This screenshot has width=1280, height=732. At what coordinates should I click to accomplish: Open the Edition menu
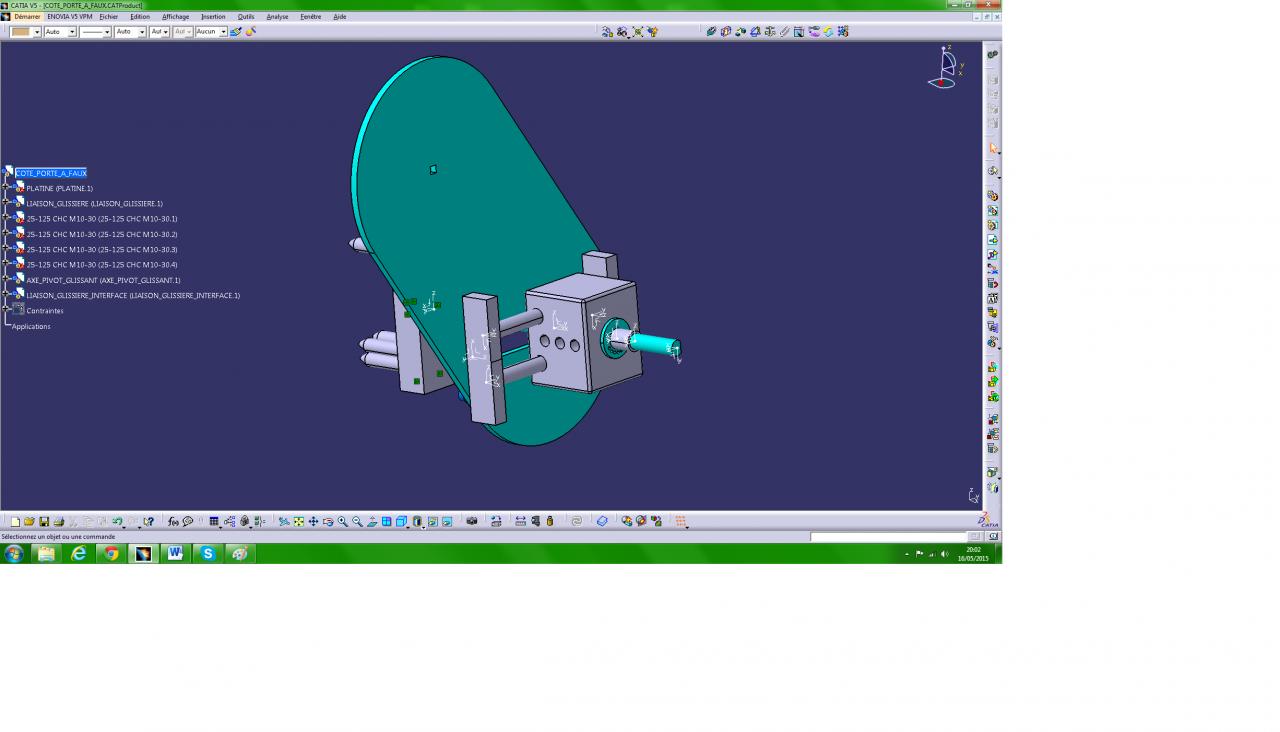(x=140, y=17)
